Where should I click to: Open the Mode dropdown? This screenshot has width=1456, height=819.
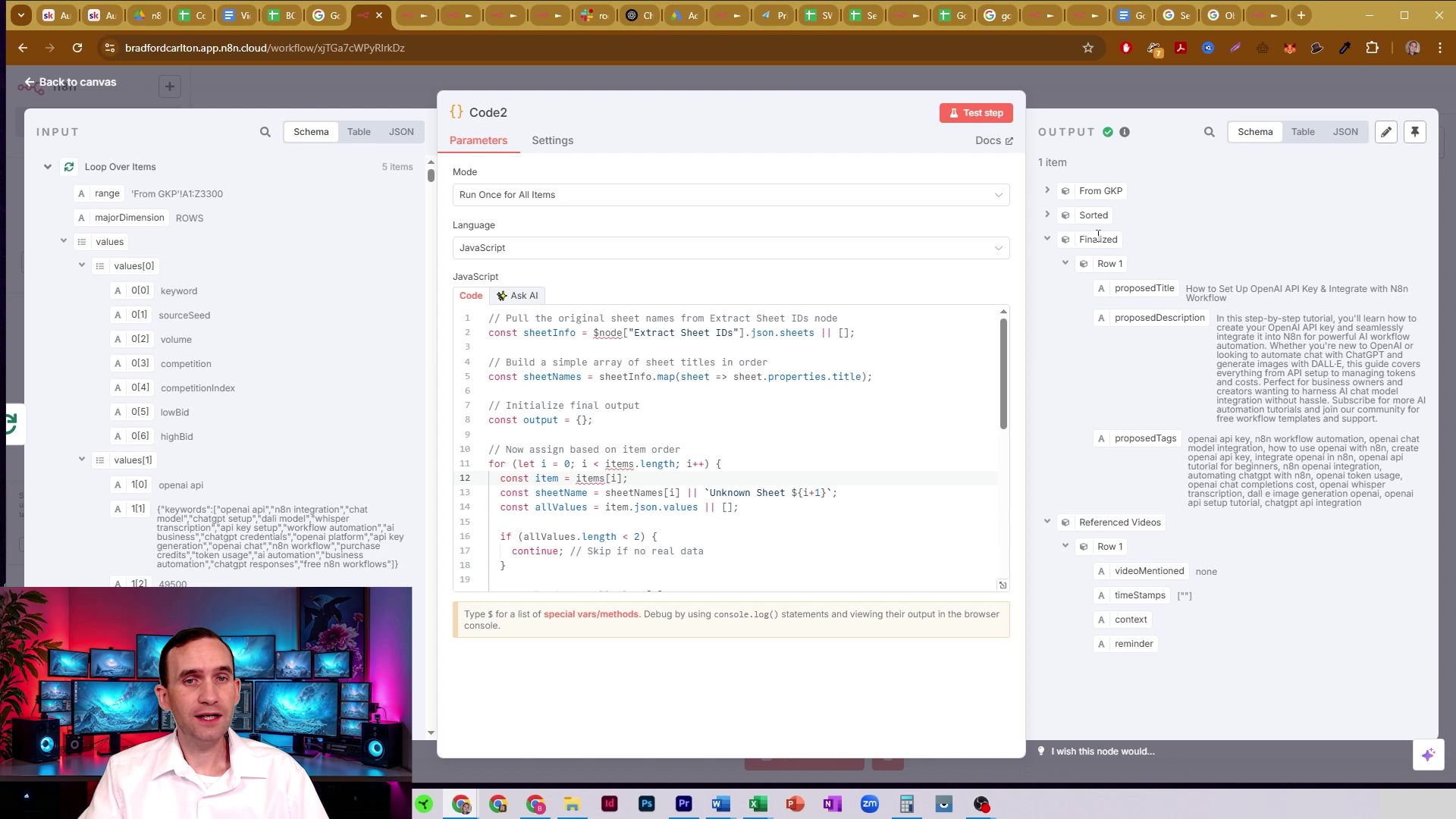[x=730, y=195]
